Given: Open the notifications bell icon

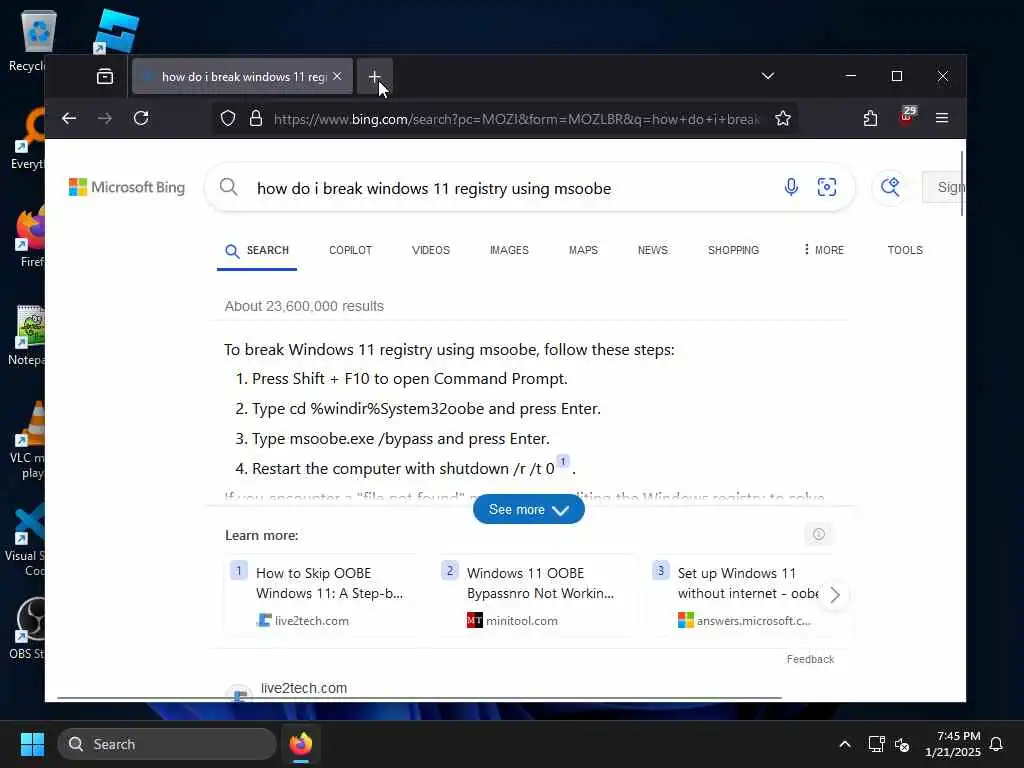Looking at the screenshot, I should pos(996,744).
